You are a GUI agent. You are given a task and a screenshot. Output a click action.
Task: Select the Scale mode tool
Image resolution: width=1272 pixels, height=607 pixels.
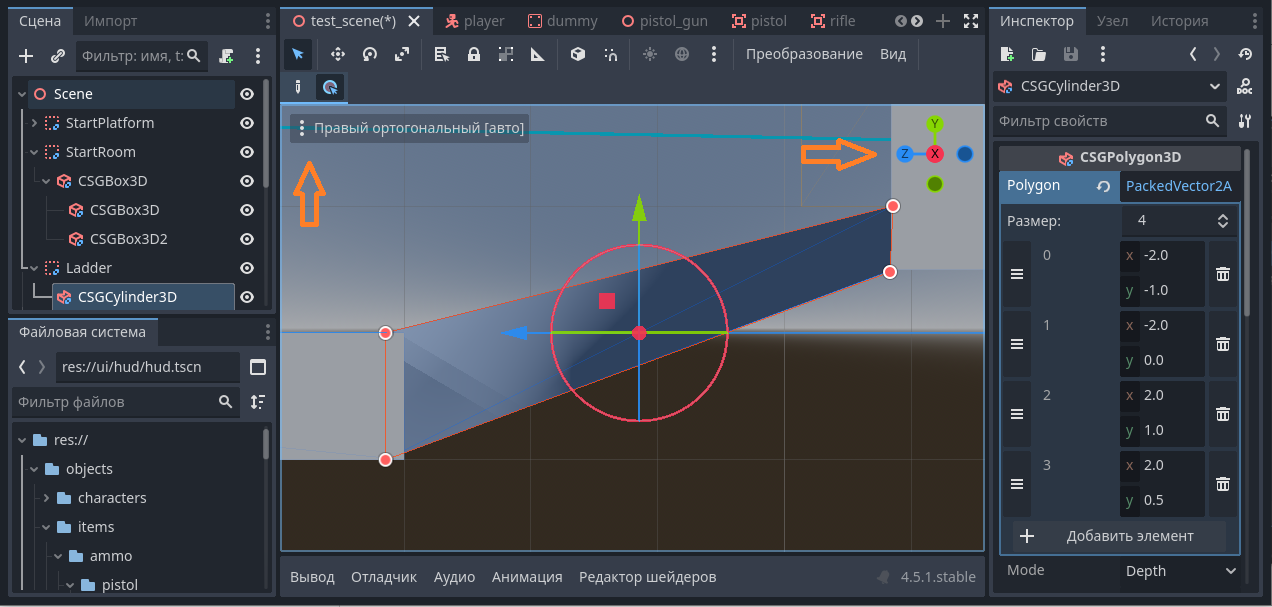click(402, 55)
